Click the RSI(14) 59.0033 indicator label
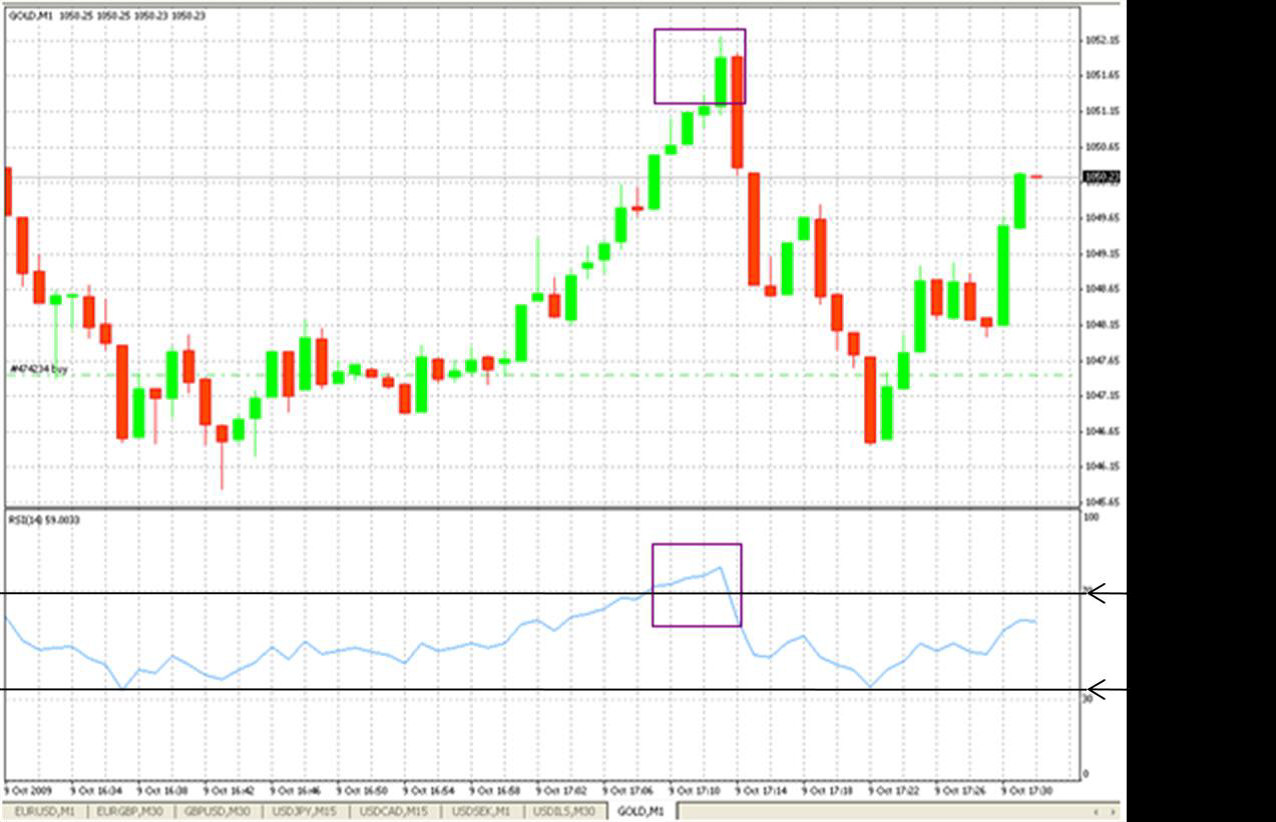 [x=45, y=519]
